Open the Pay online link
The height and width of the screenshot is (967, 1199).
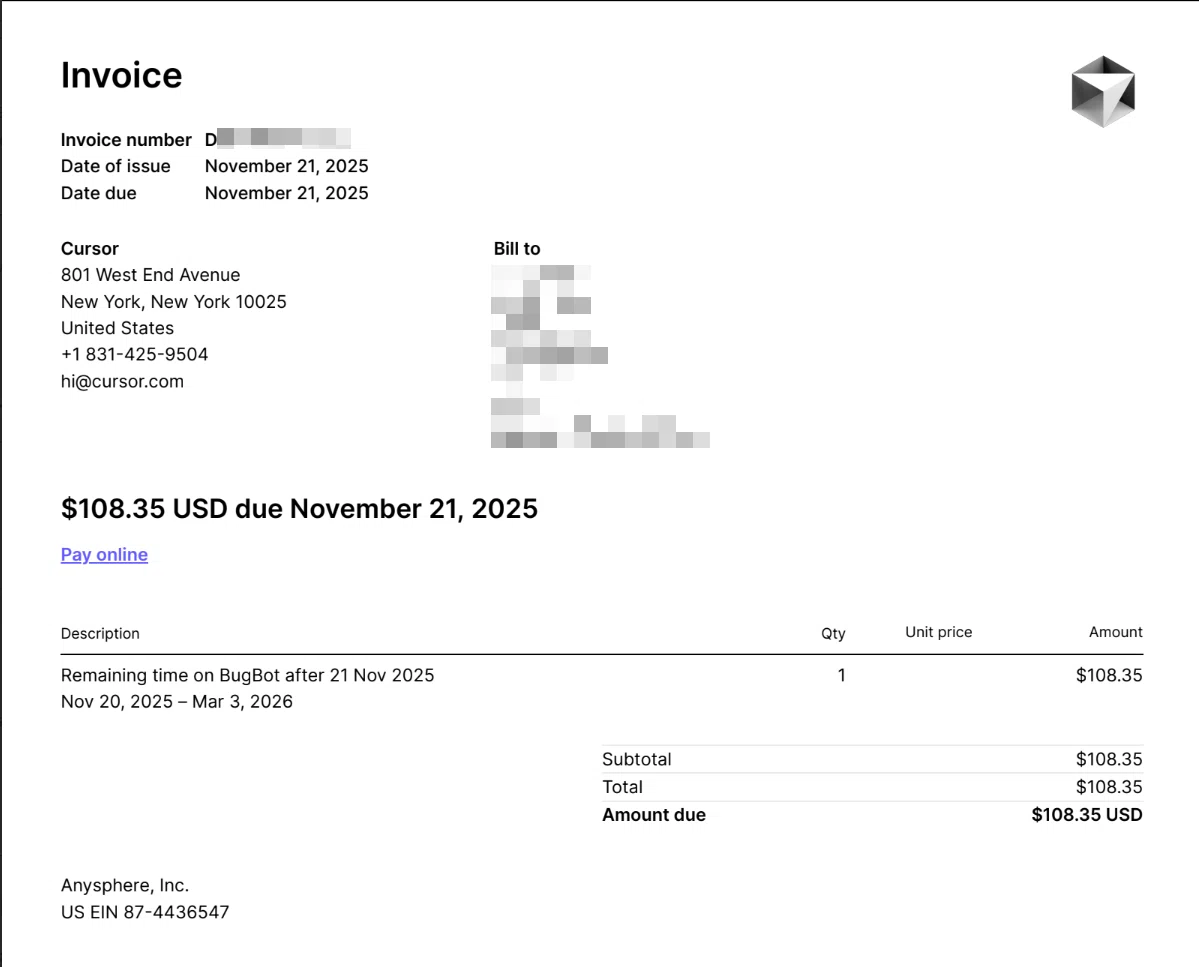(x=104, y=555)
